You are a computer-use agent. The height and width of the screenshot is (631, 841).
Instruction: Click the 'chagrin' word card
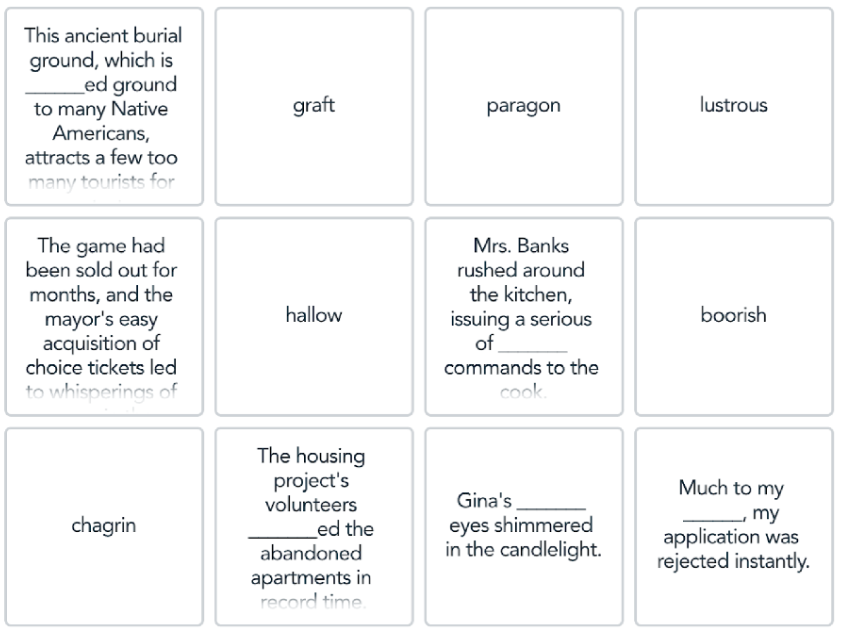coord(103,525)
